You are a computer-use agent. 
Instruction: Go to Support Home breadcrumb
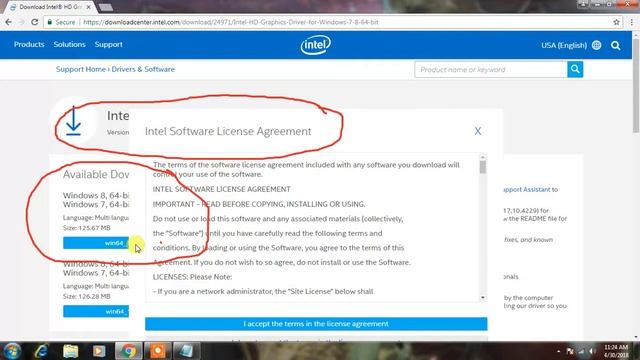(x=81, y=69)
